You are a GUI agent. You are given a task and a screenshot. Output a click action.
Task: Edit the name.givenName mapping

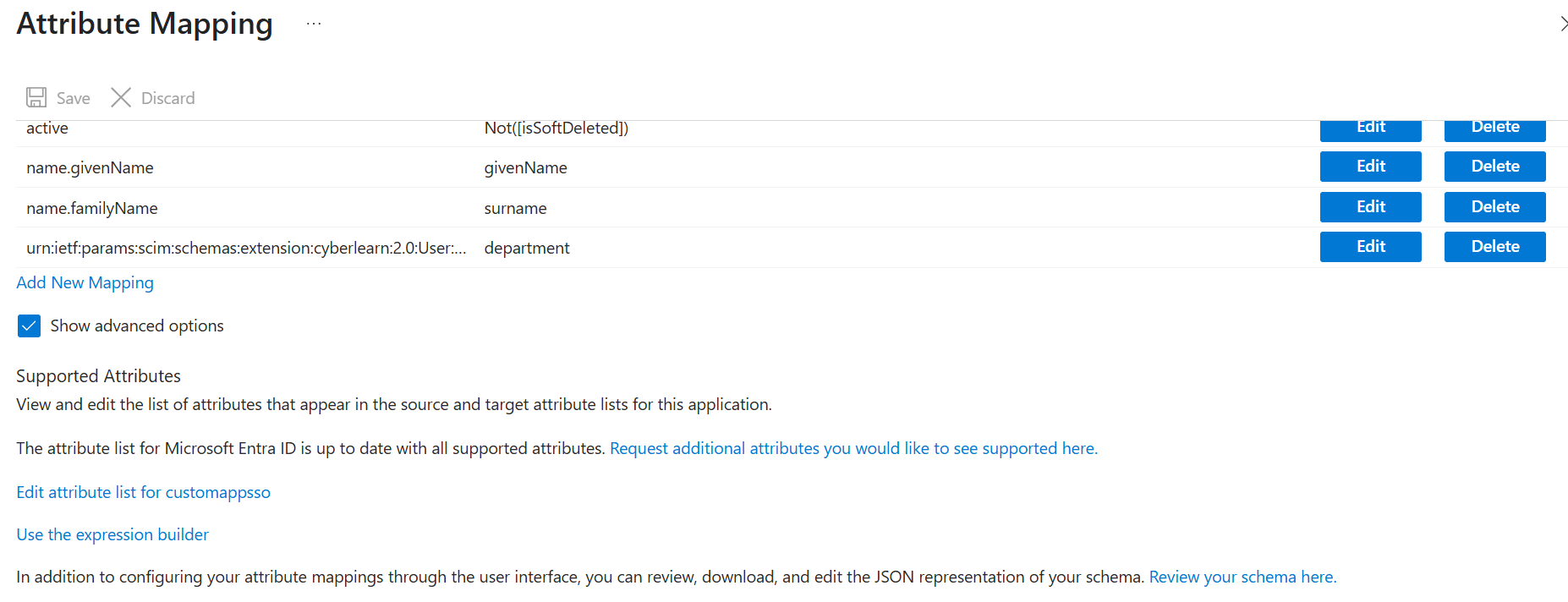(1370, 167)
